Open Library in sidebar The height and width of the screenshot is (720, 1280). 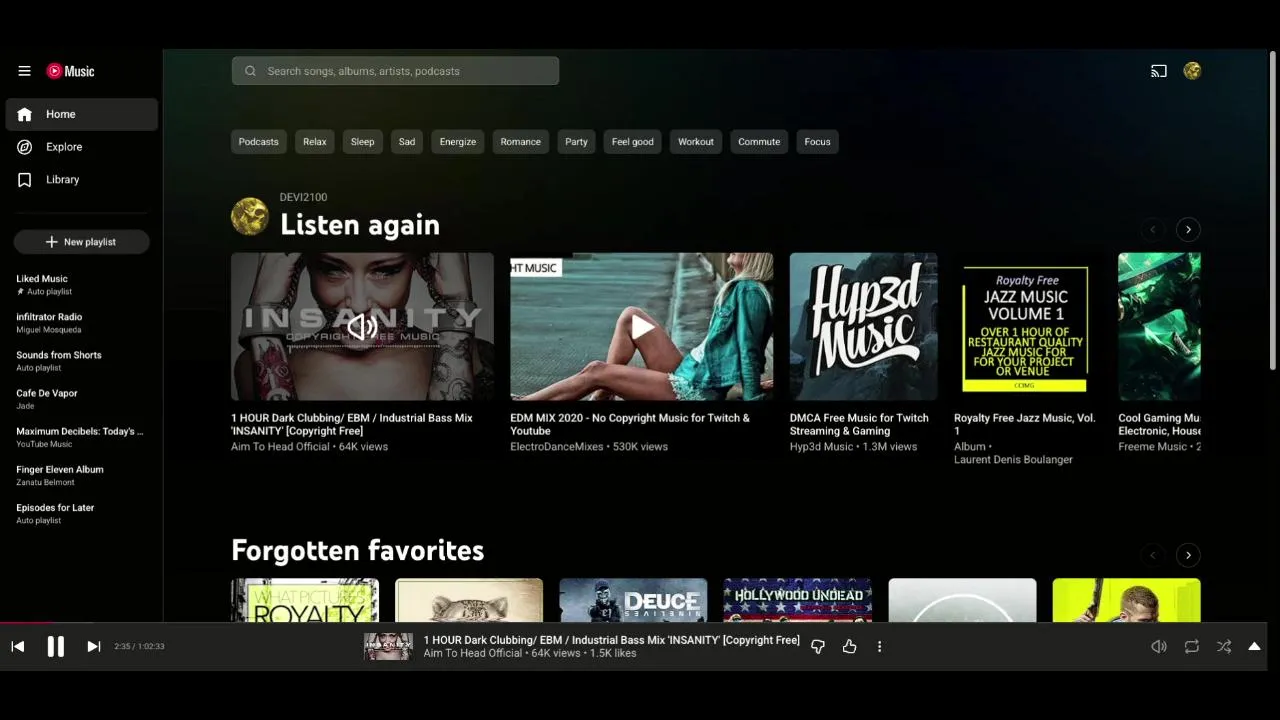82,180
